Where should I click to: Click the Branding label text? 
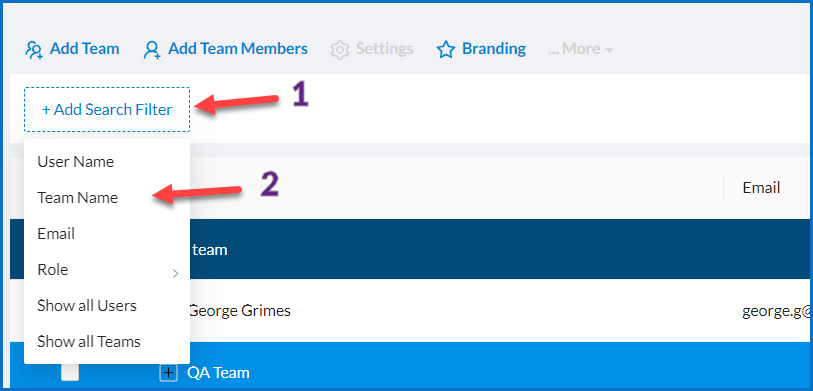[x=494, y=49]
